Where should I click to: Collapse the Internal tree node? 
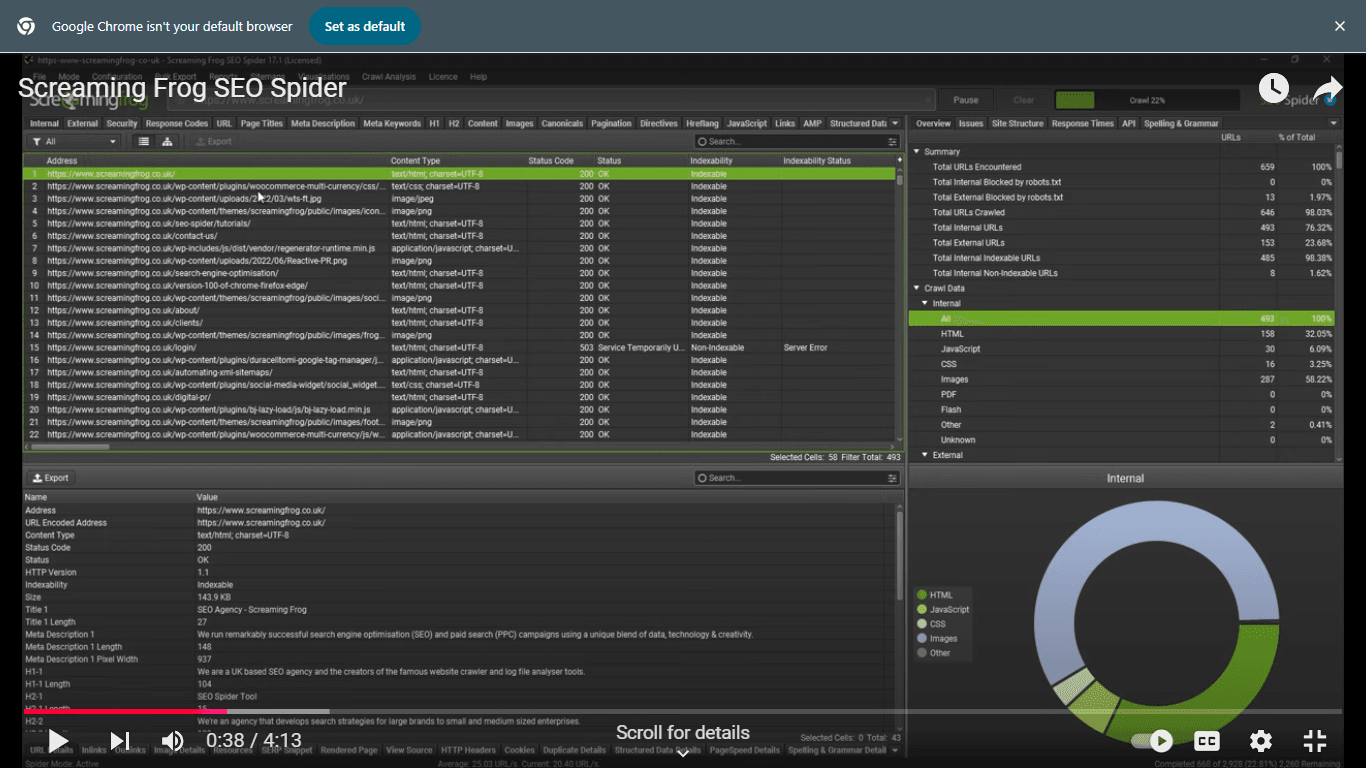click(925, 303)
